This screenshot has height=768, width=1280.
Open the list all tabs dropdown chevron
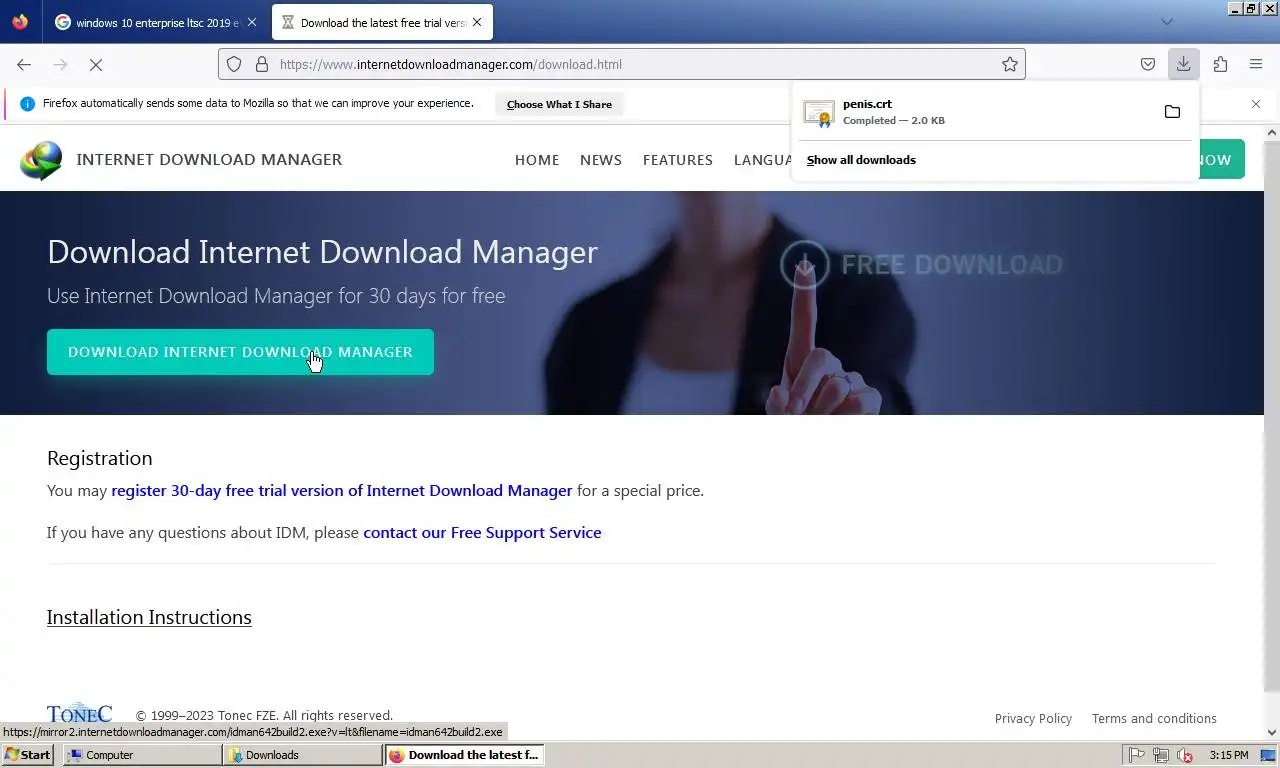click(1166, 22)
